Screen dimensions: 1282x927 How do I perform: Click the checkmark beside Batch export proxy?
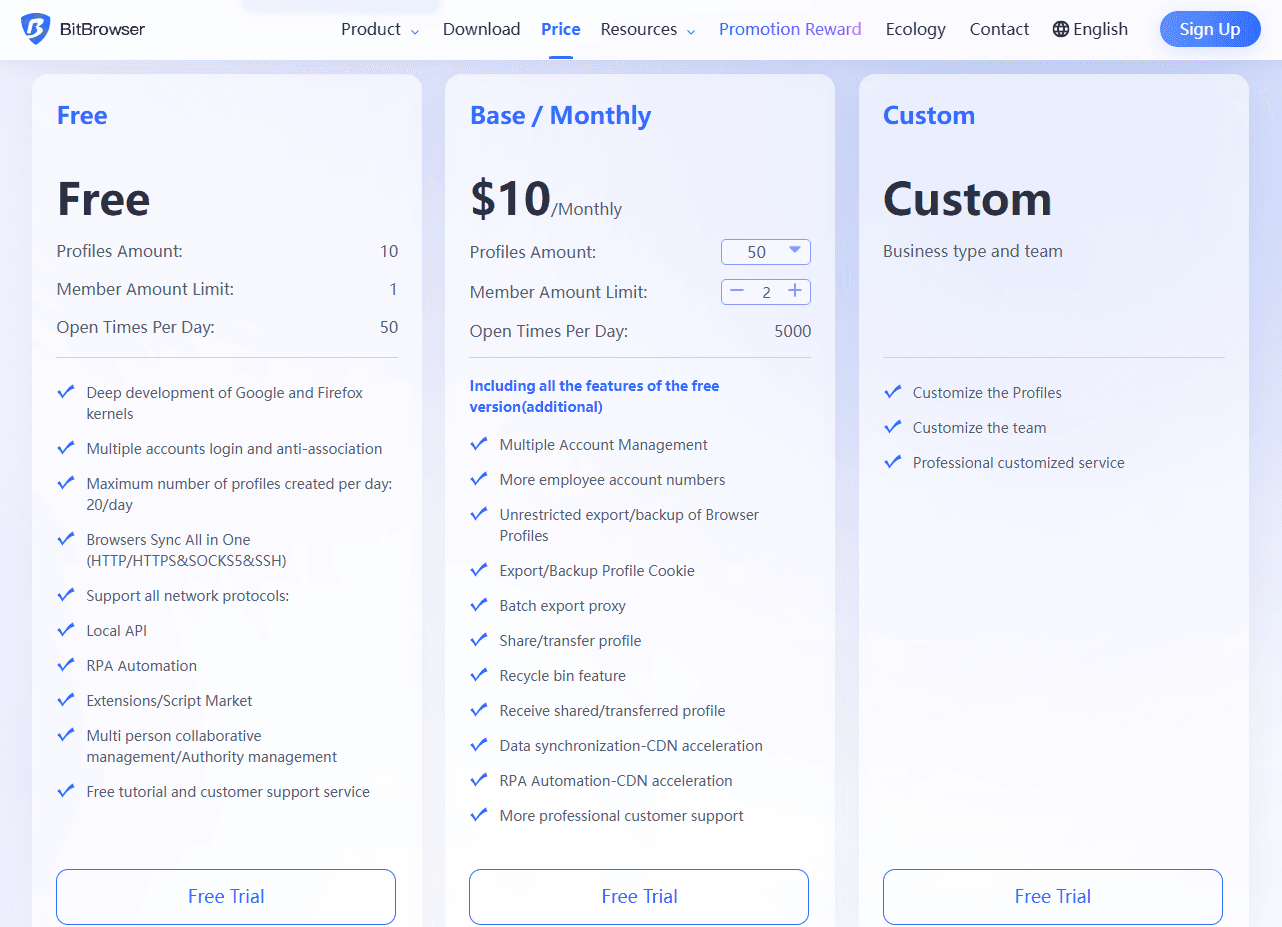[479, 605]
